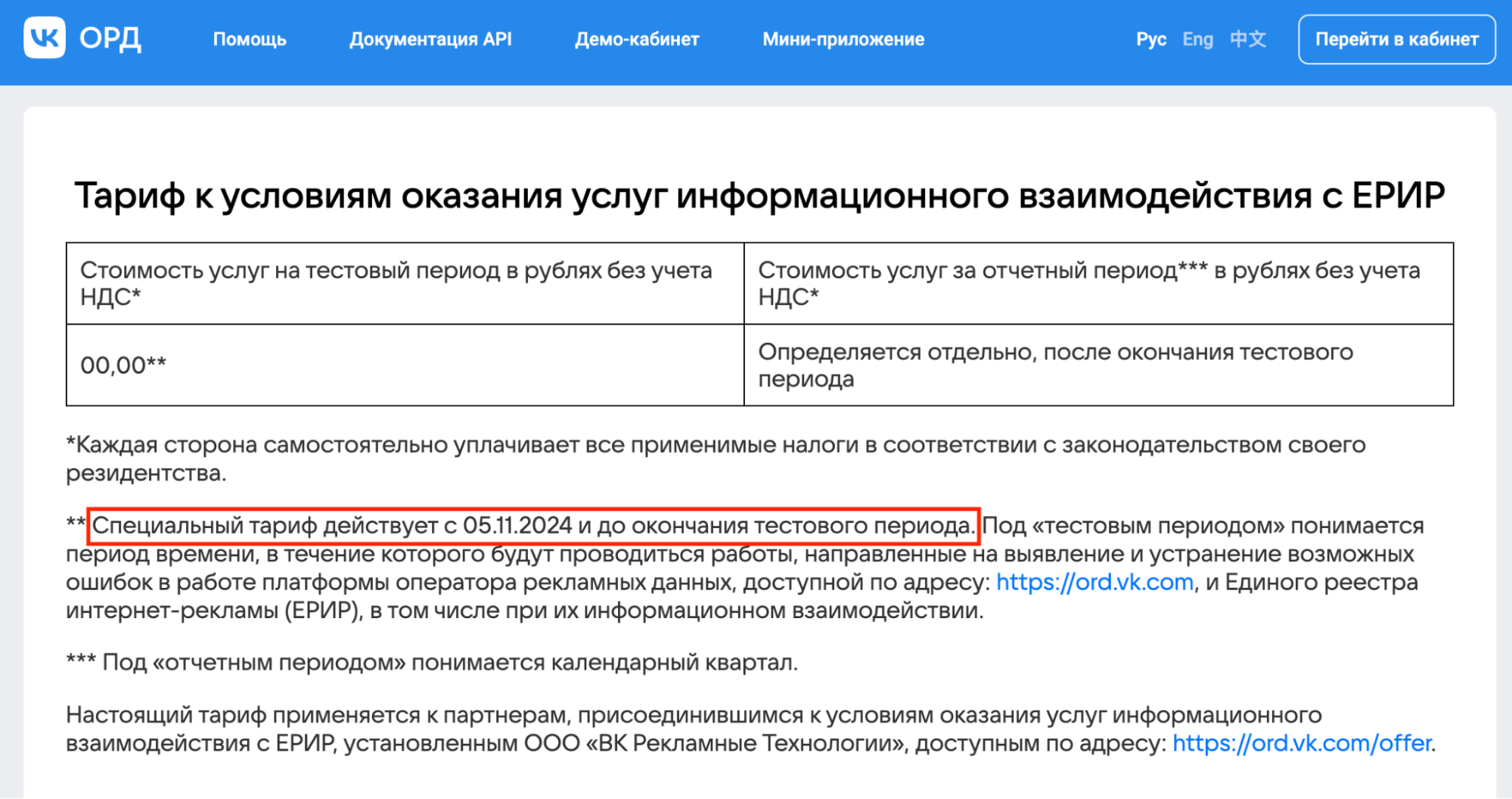Click the тестовый период cost header cell

point(405,284)
